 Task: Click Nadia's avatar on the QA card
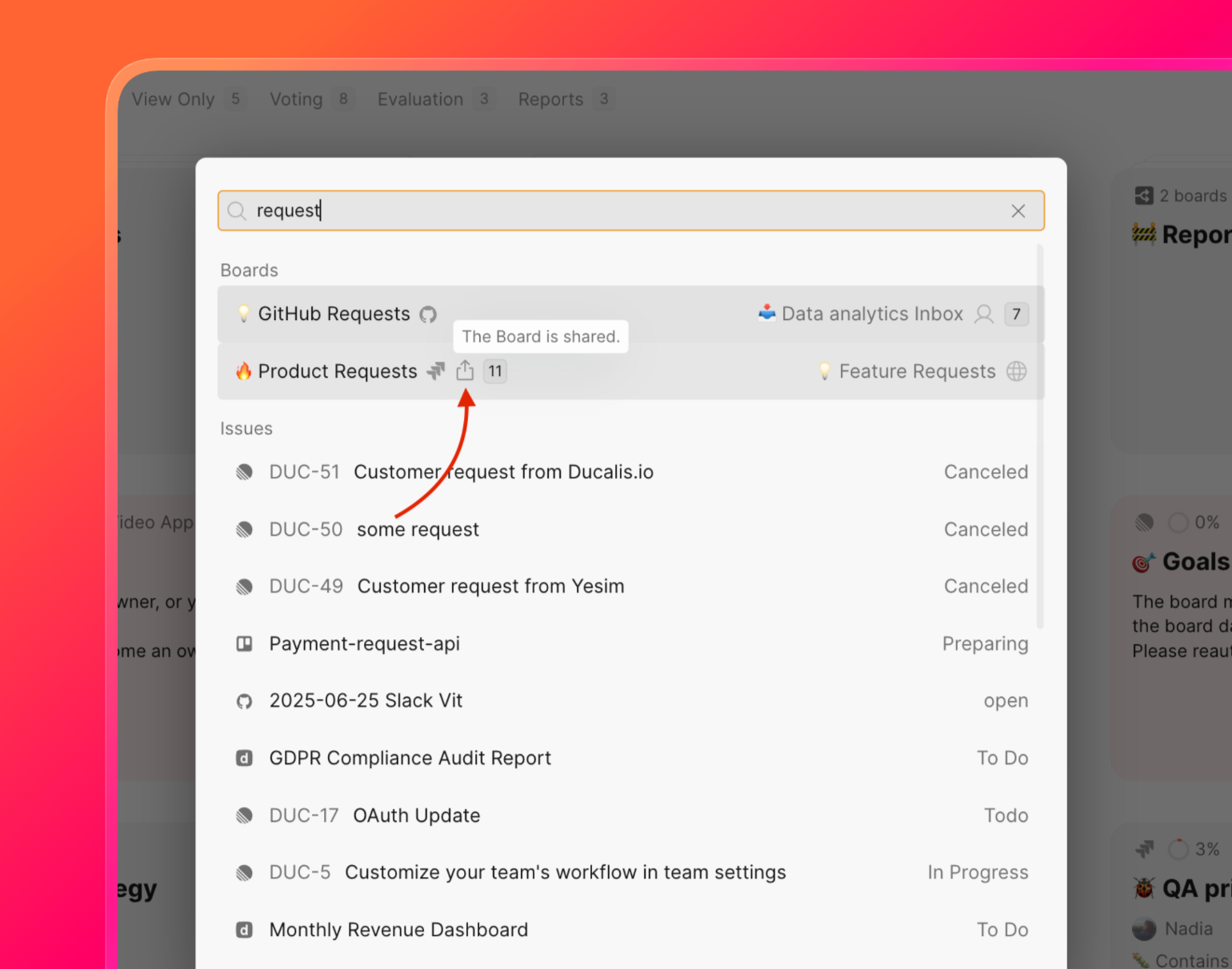[x=1144, y=929]
